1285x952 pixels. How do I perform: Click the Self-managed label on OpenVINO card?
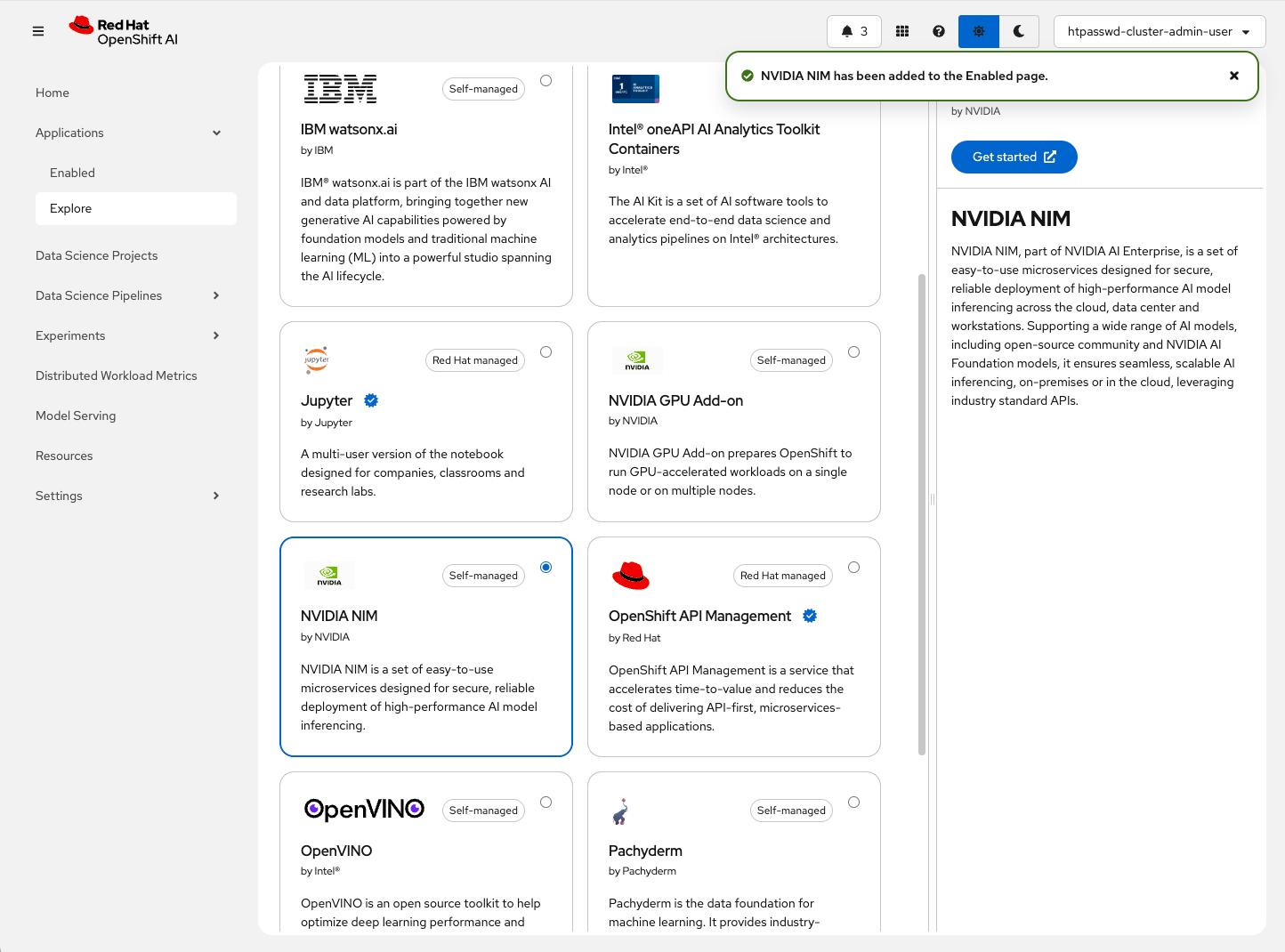[483, 811]
